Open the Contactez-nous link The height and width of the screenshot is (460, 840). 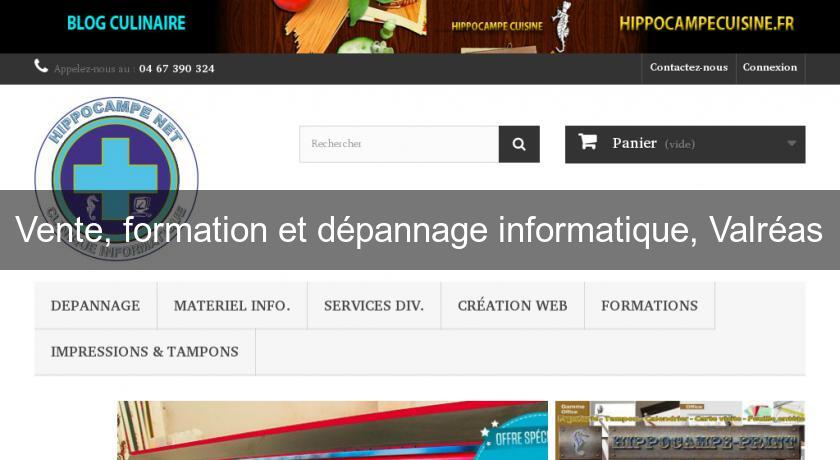689,67
